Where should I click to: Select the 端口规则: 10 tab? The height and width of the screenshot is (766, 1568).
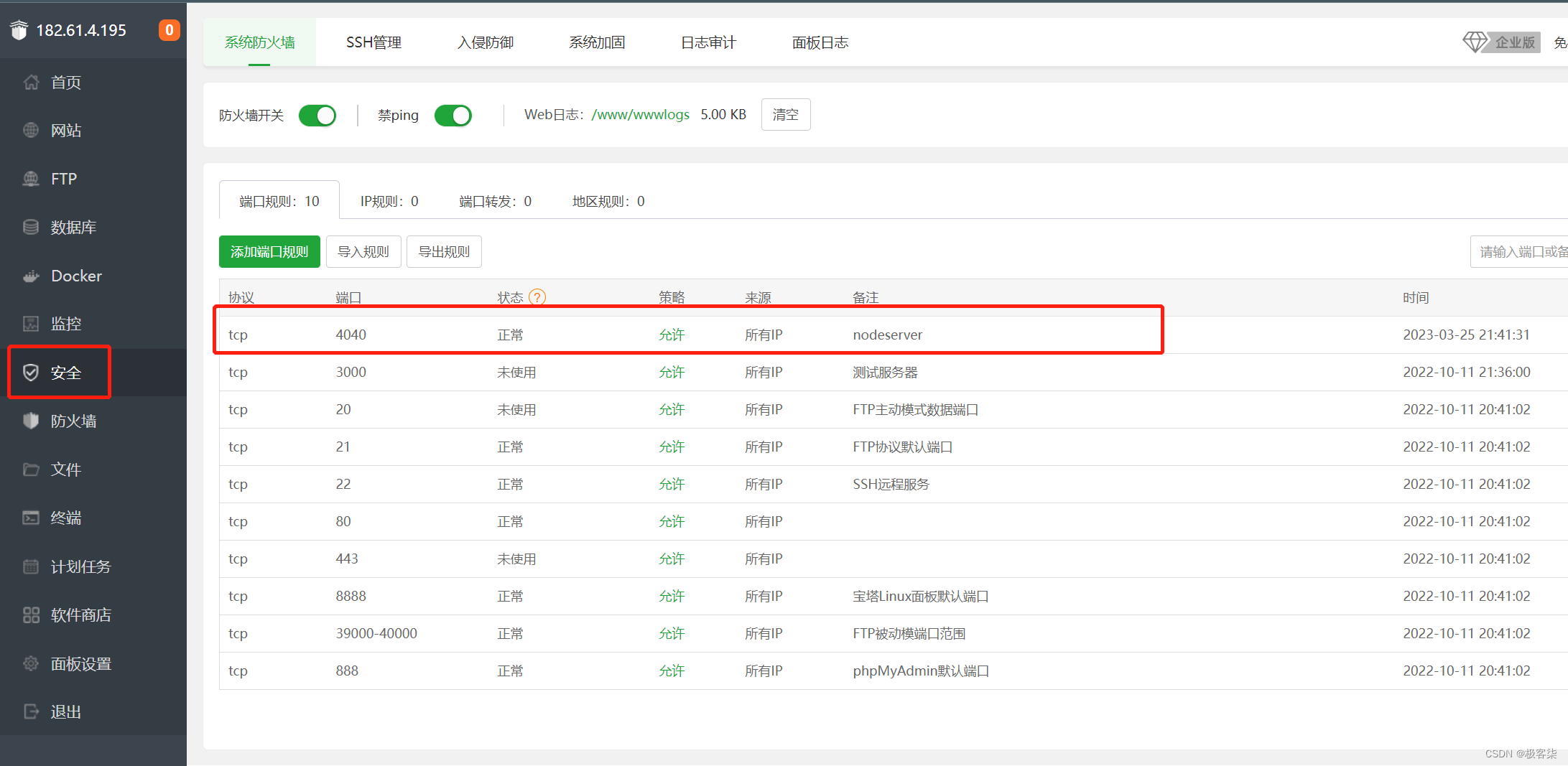(x=279, y=201)
